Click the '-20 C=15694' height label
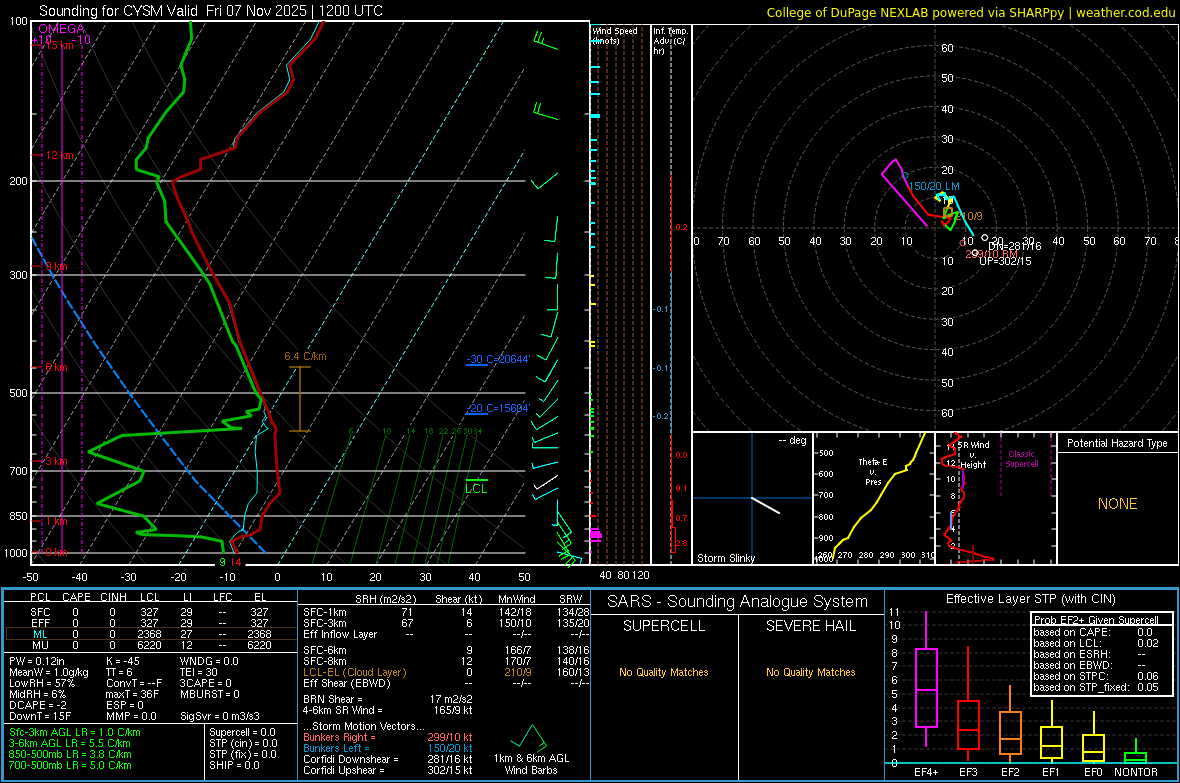 [x=497, y=408]
